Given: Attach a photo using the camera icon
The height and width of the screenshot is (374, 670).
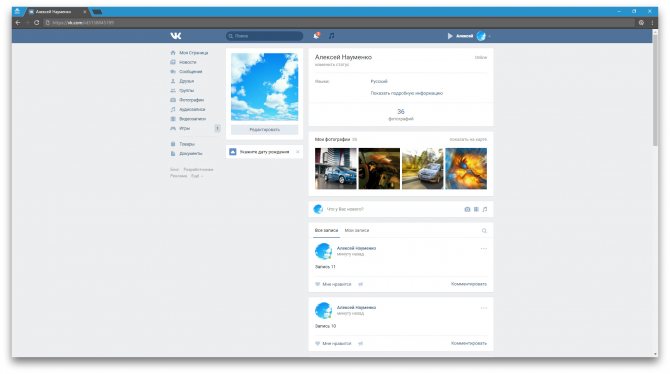Looking at the screenshot, I should [x=467, y=209].
